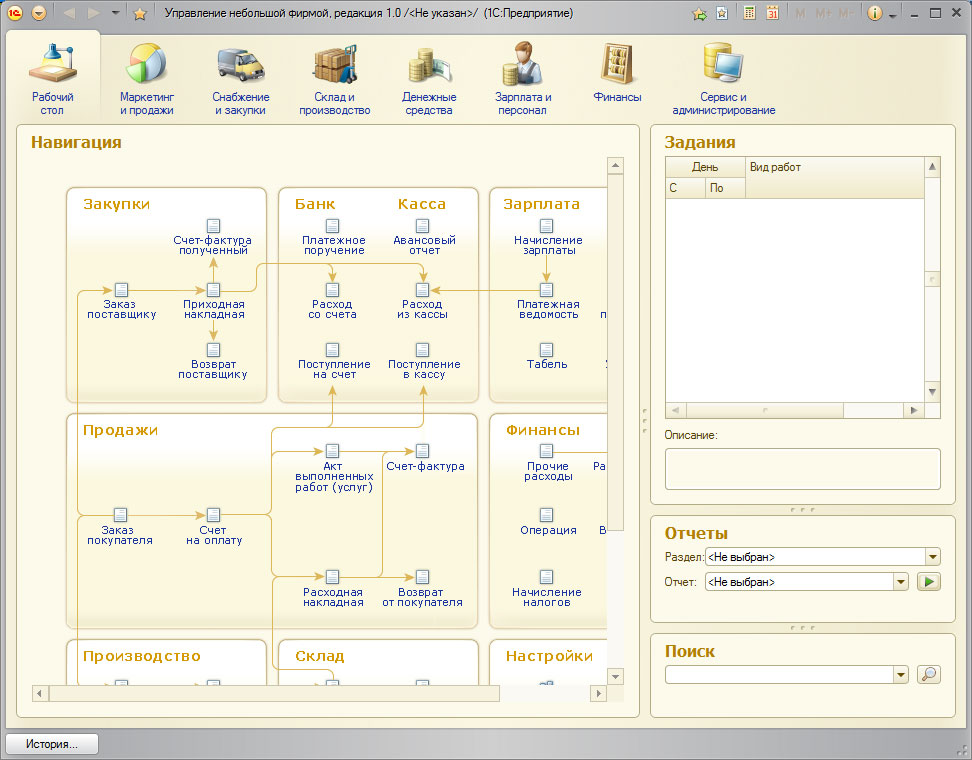Open the Зарплата и персонал section
Image resolution: width=972 pixels, height=760 pixels.
tap(523, 78)
